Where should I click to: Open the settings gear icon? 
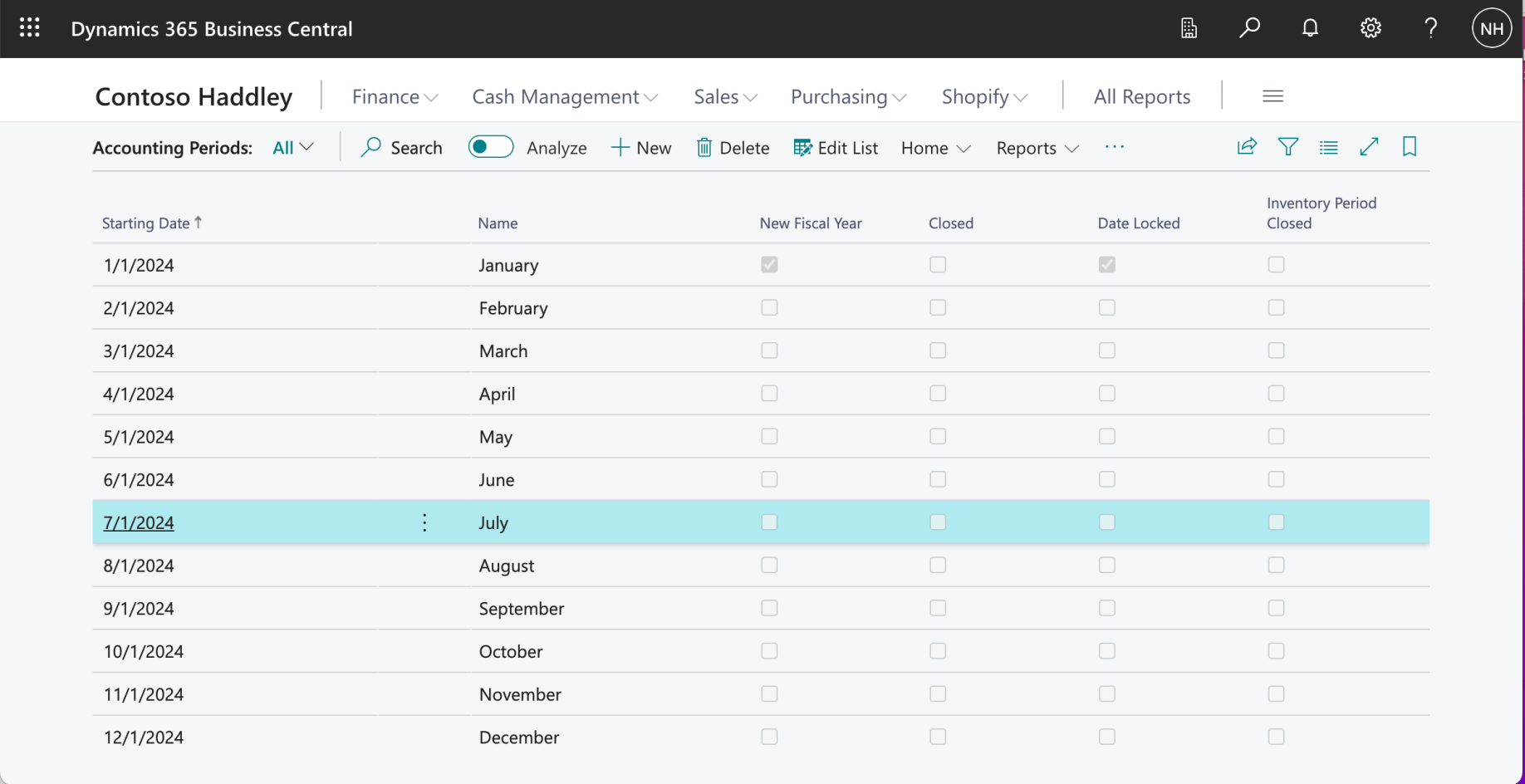pos(1371,28)
